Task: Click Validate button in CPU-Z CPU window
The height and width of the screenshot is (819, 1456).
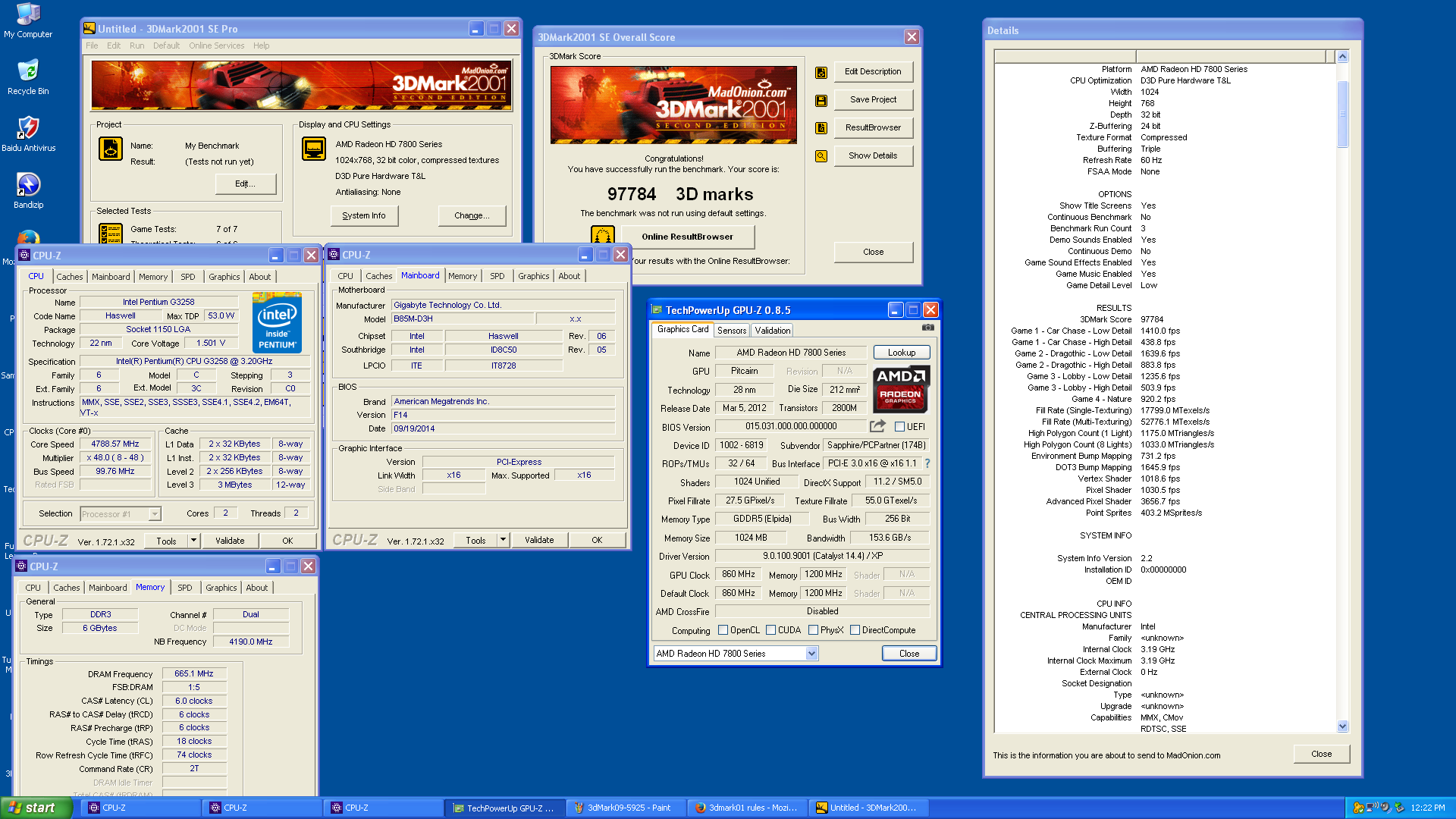Action: (229, 541)
